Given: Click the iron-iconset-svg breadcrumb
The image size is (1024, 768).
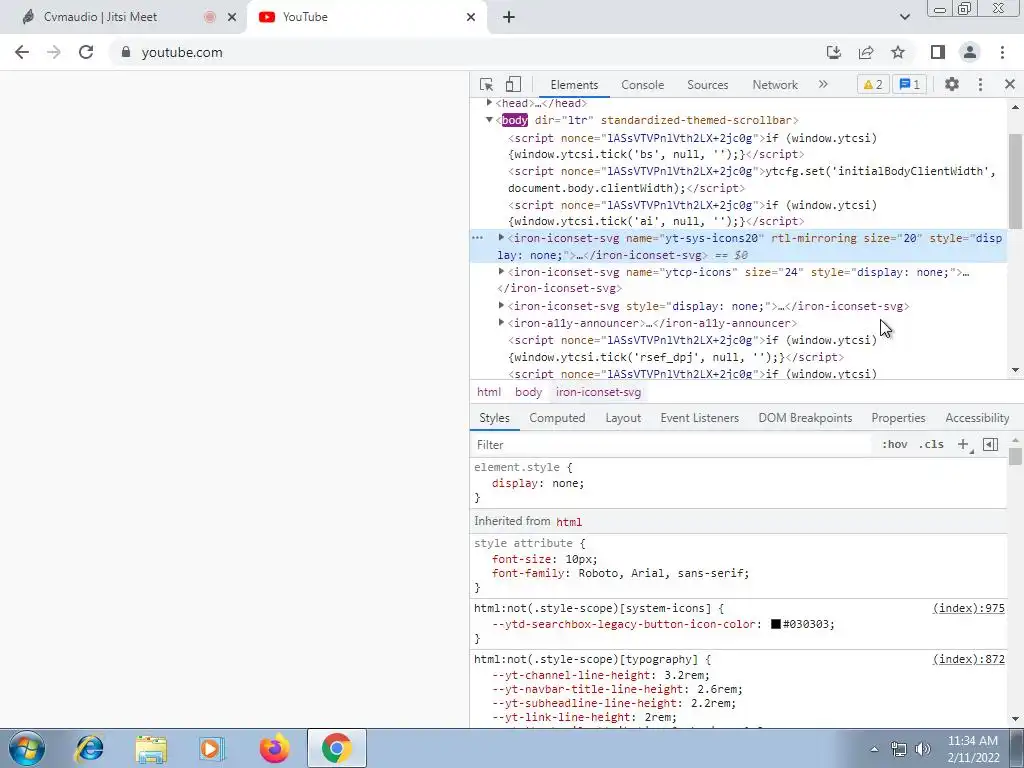Looking at the screenshot, I should coord(598,392).
